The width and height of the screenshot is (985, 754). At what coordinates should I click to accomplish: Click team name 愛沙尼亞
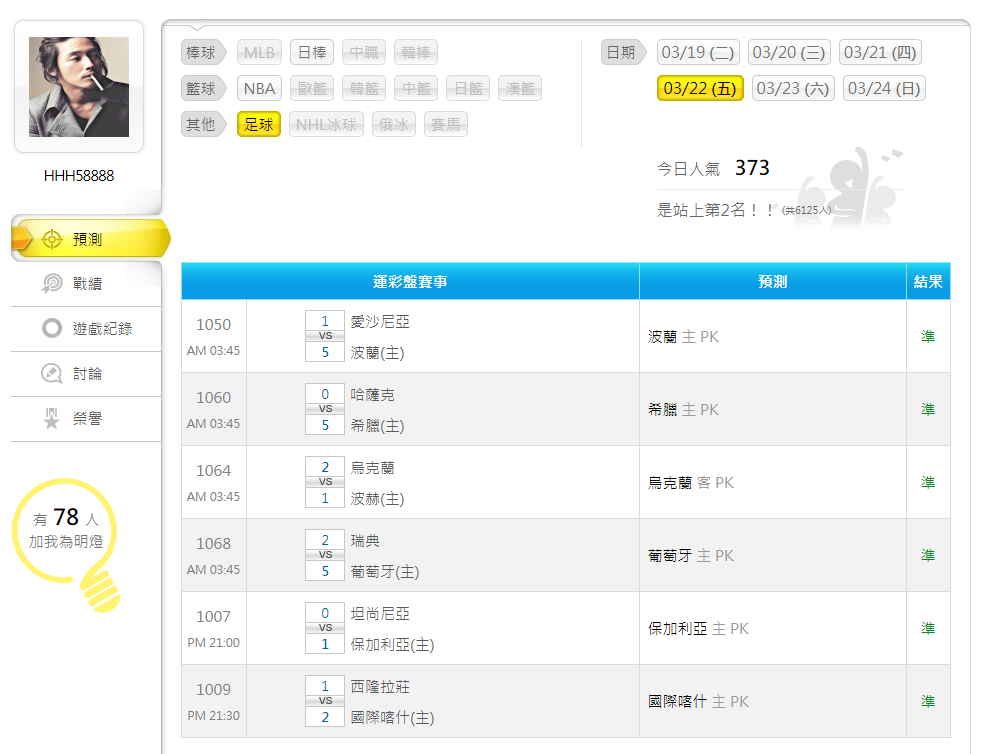tap(380, 322)
